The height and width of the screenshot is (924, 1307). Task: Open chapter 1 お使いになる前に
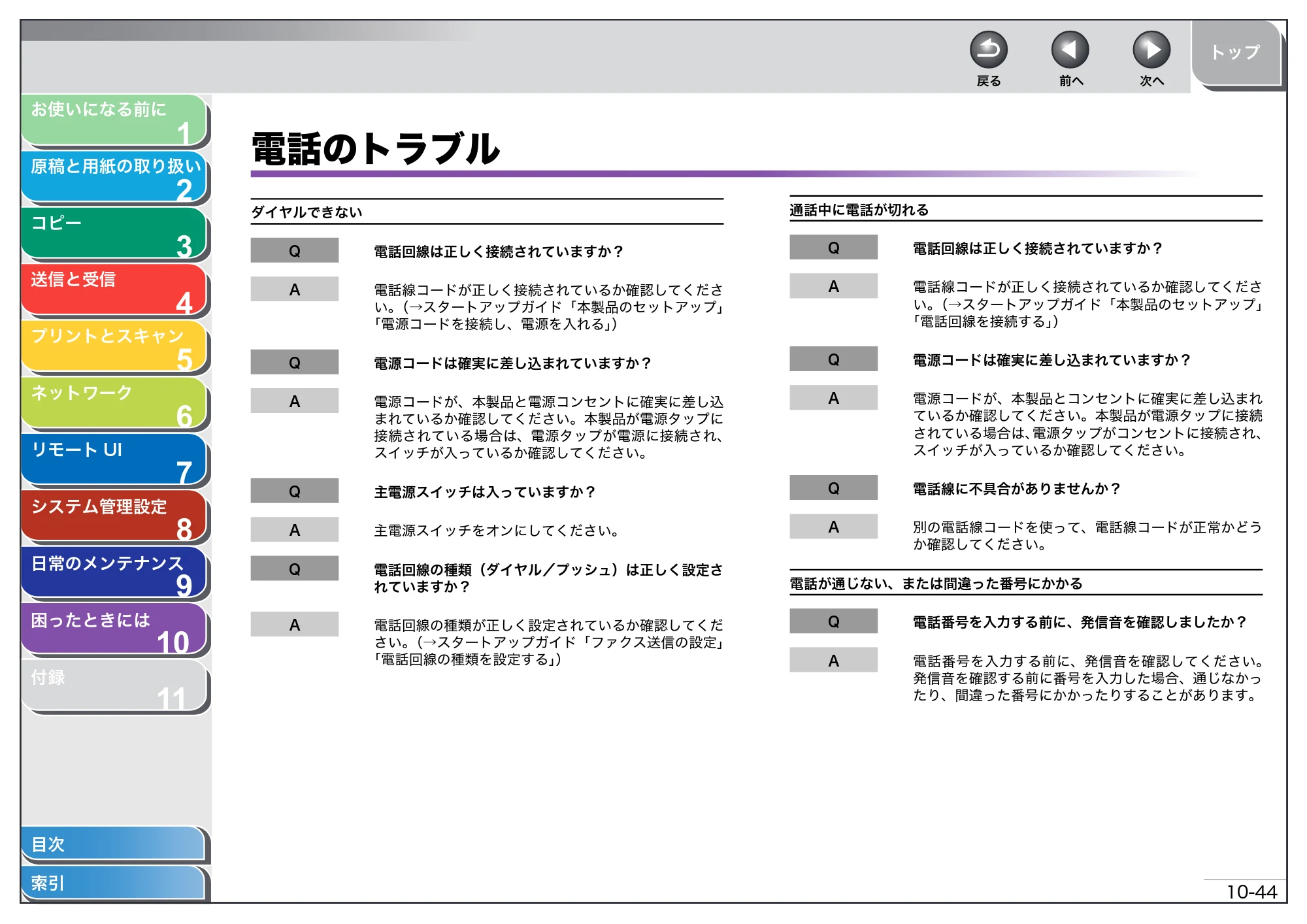[114, 120]
